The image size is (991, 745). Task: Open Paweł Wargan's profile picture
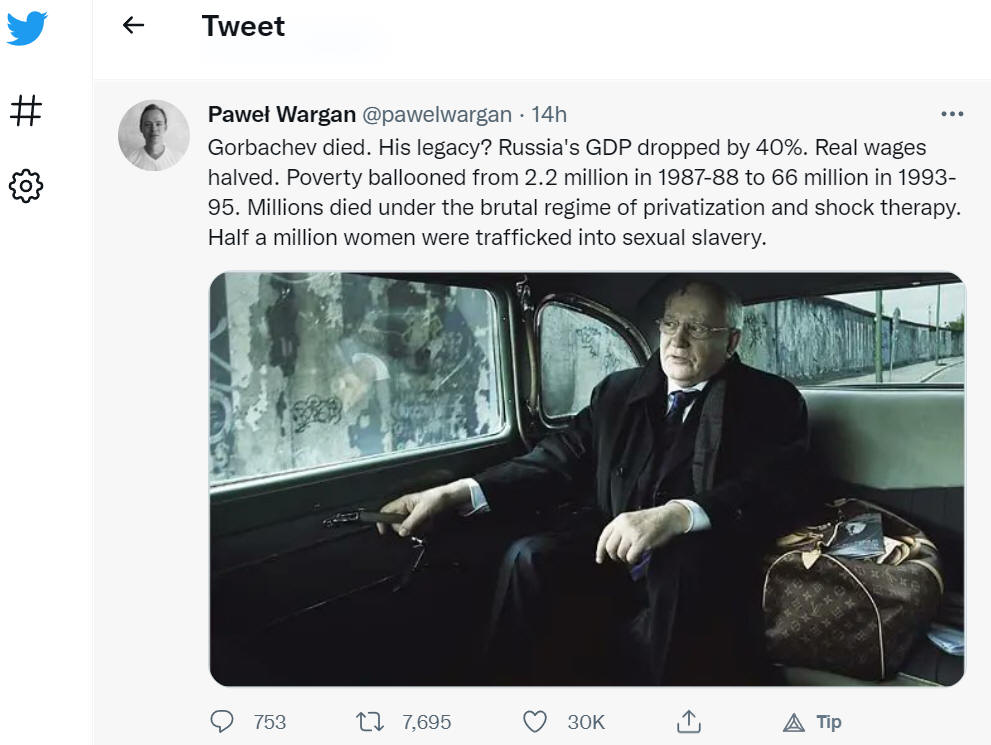154,135
